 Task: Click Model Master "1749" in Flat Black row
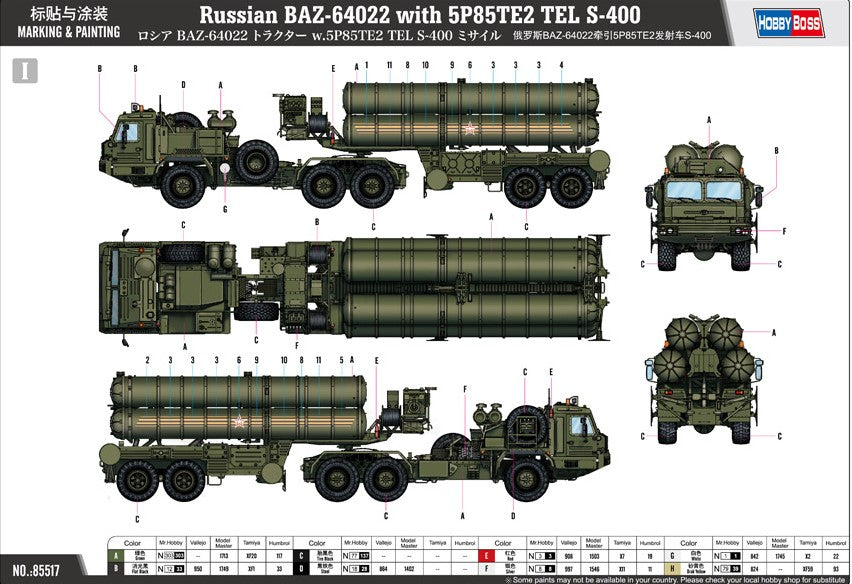click(x=223, y=569)
